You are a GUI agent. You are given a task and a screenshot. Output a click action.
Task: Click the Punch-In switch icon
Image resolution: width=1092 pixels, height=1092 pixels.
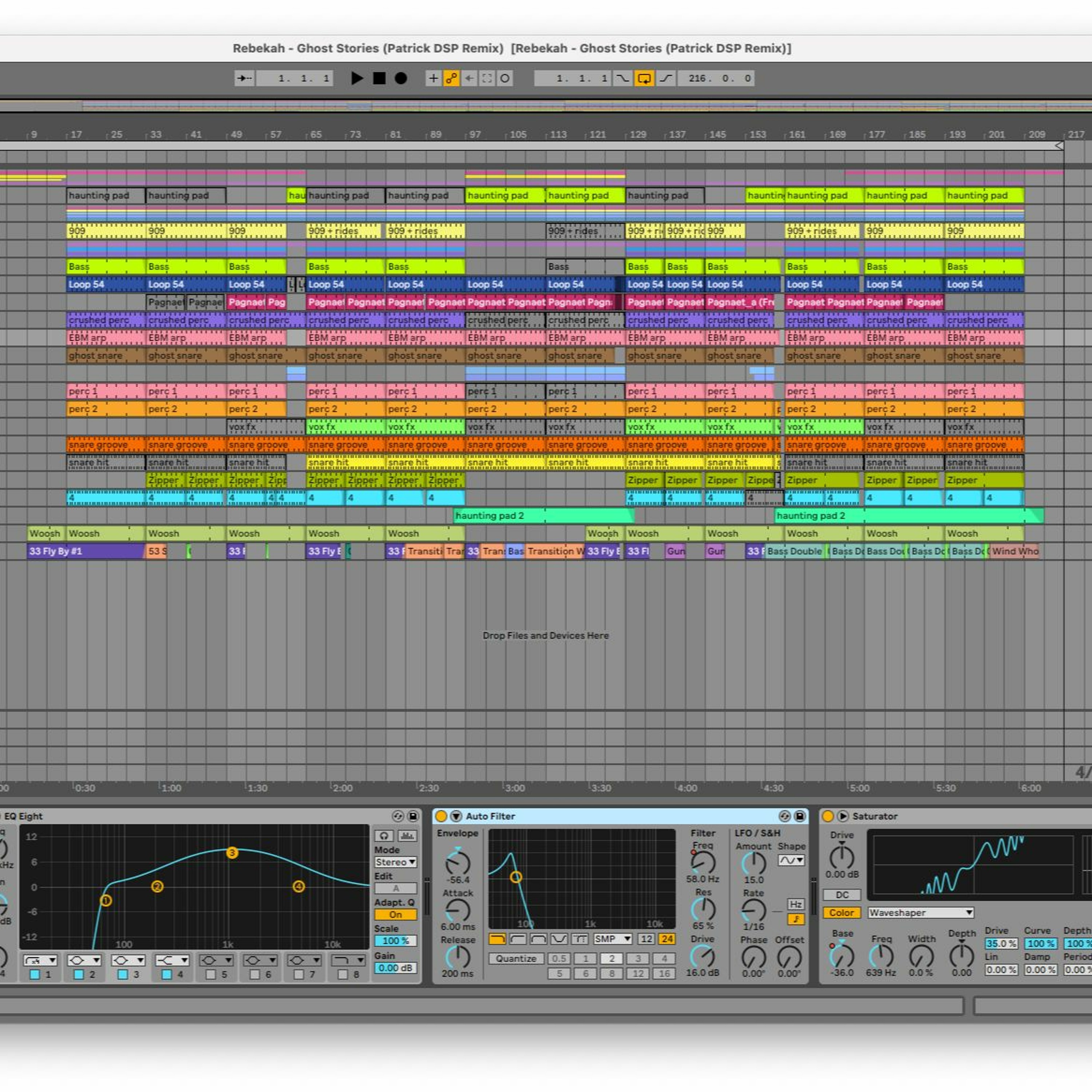(622, 78)
